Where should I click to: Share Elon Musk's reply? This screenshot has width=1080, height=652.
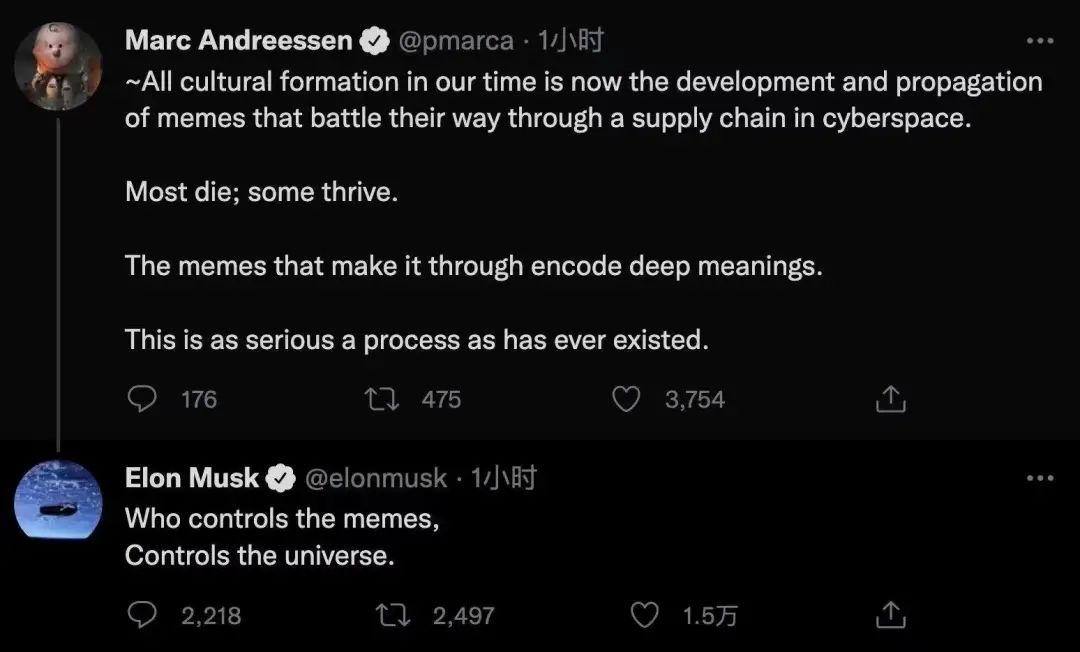890,615
